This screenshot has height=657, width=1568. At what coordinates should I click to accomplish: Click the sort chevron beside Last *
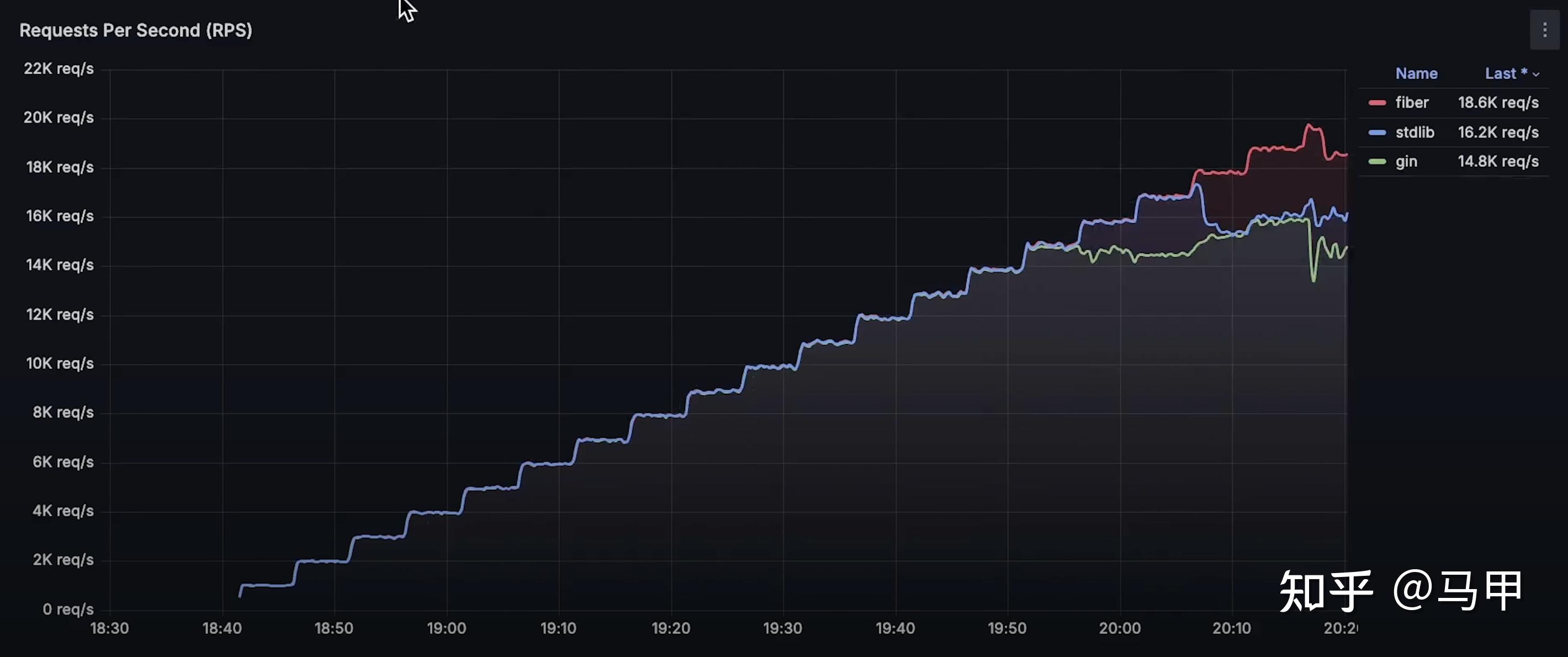pos(1536,75)
